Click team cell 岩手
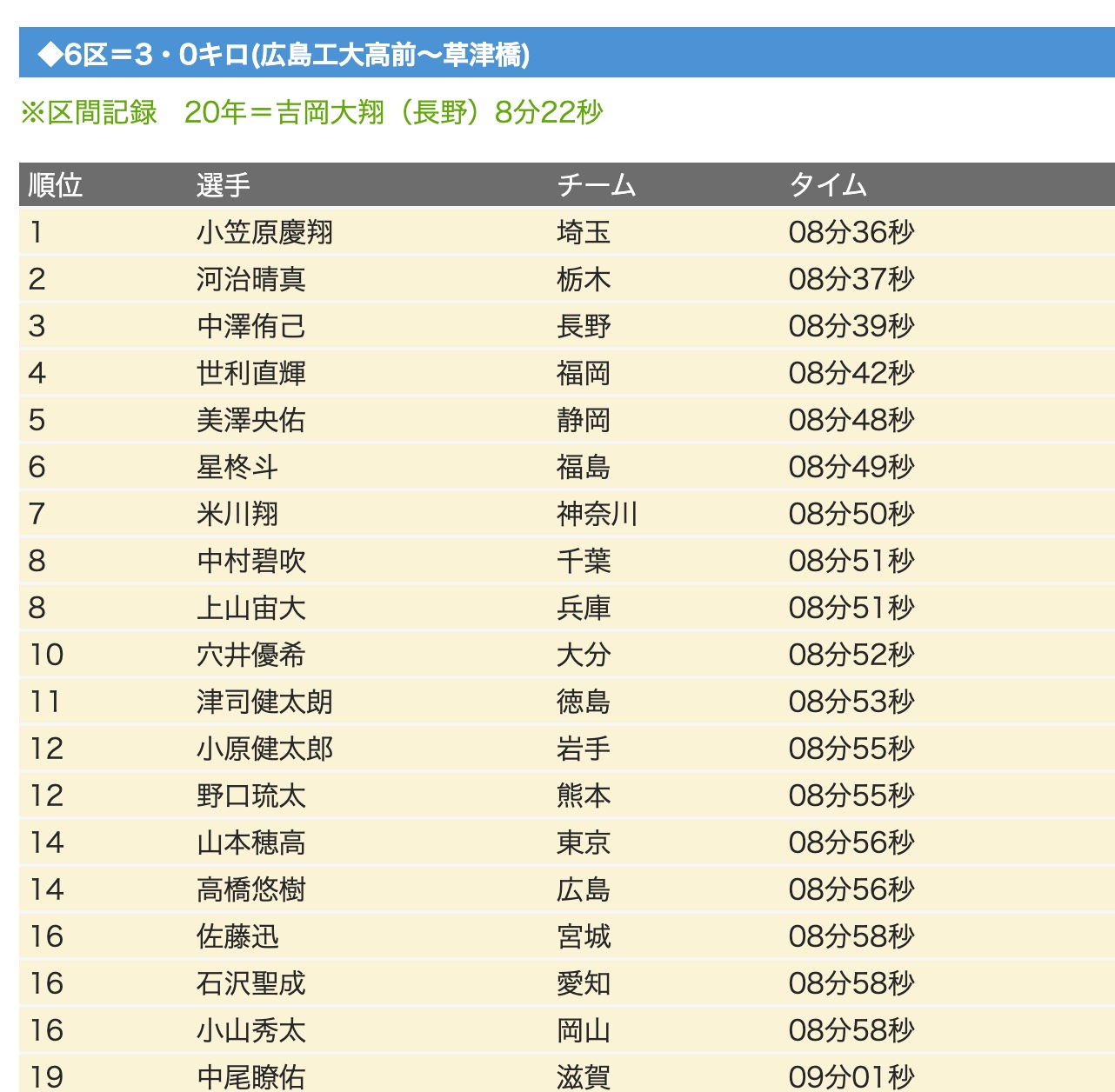1115x1092 pixels. point(584,749)
